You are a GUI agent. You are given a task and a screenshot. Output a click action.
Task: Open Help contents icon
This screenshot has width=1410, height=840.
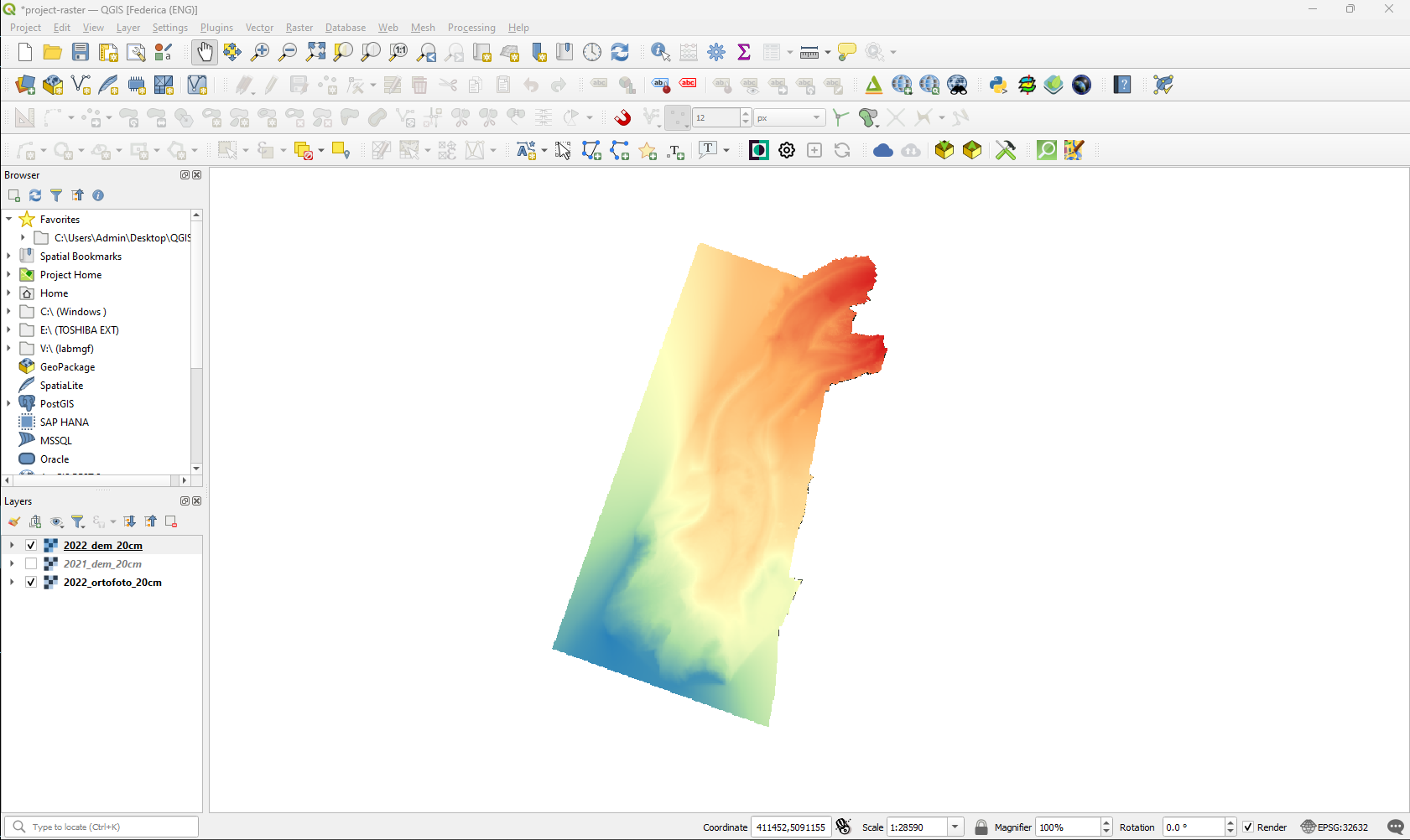pos(1122,85)
